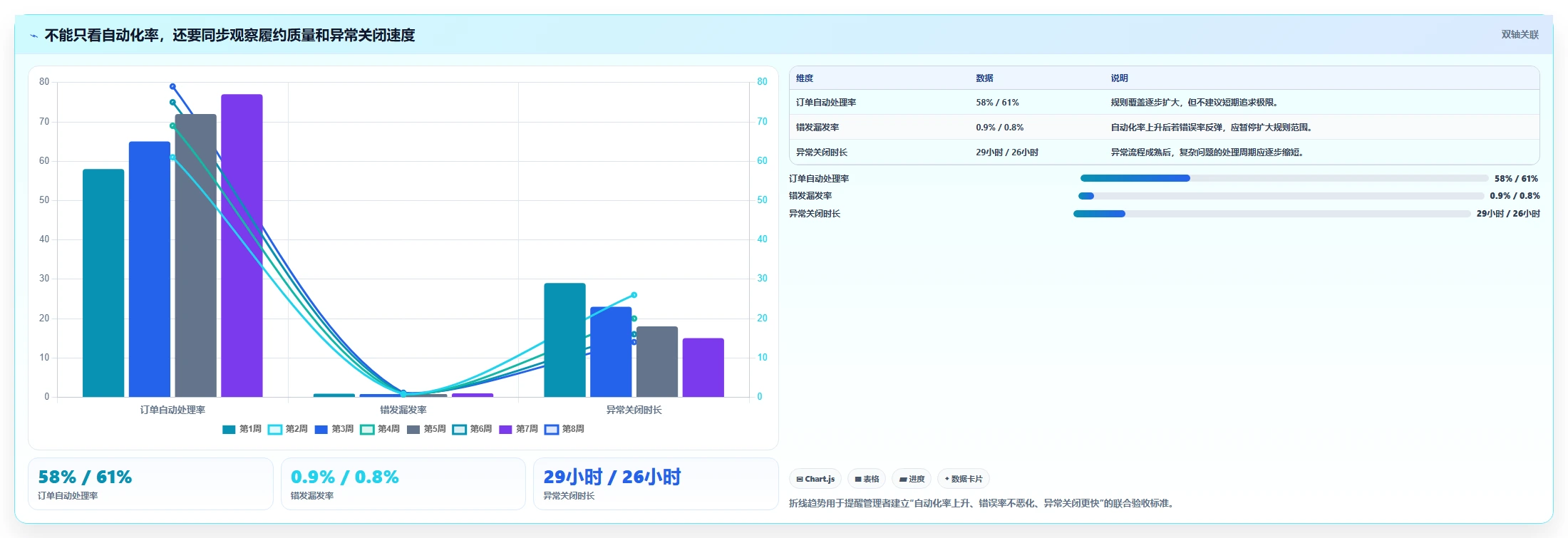The image size is (1568, 538).
Task: Toggle the 第7周 legend item
Action: point(518,429)
